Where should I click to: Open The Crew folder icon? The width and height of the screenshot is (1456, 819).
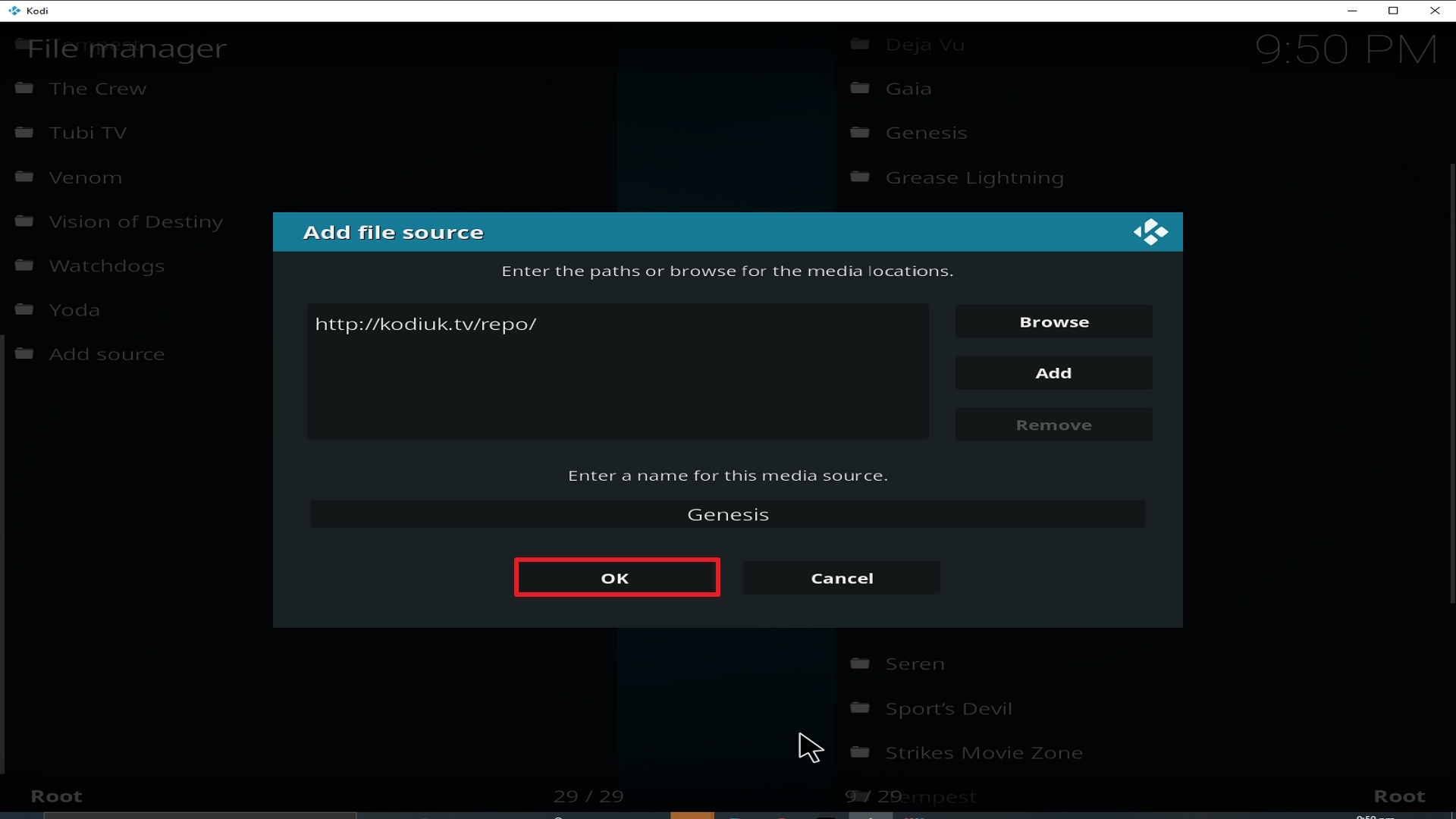24,88
